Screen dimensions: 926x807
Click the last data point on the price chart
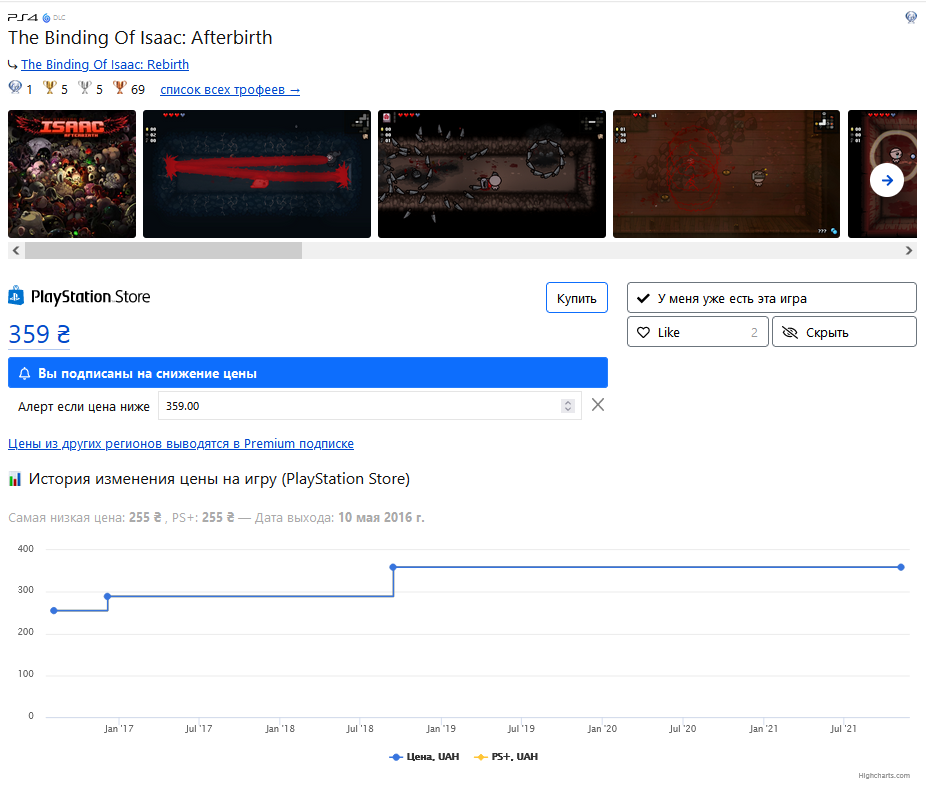coord(901,567)
